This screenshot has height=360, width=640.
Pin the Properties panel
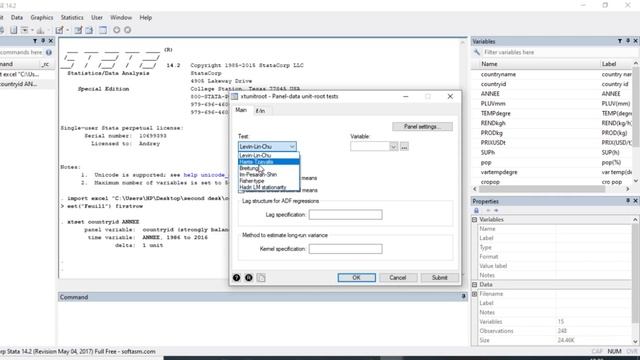[628, 201]
